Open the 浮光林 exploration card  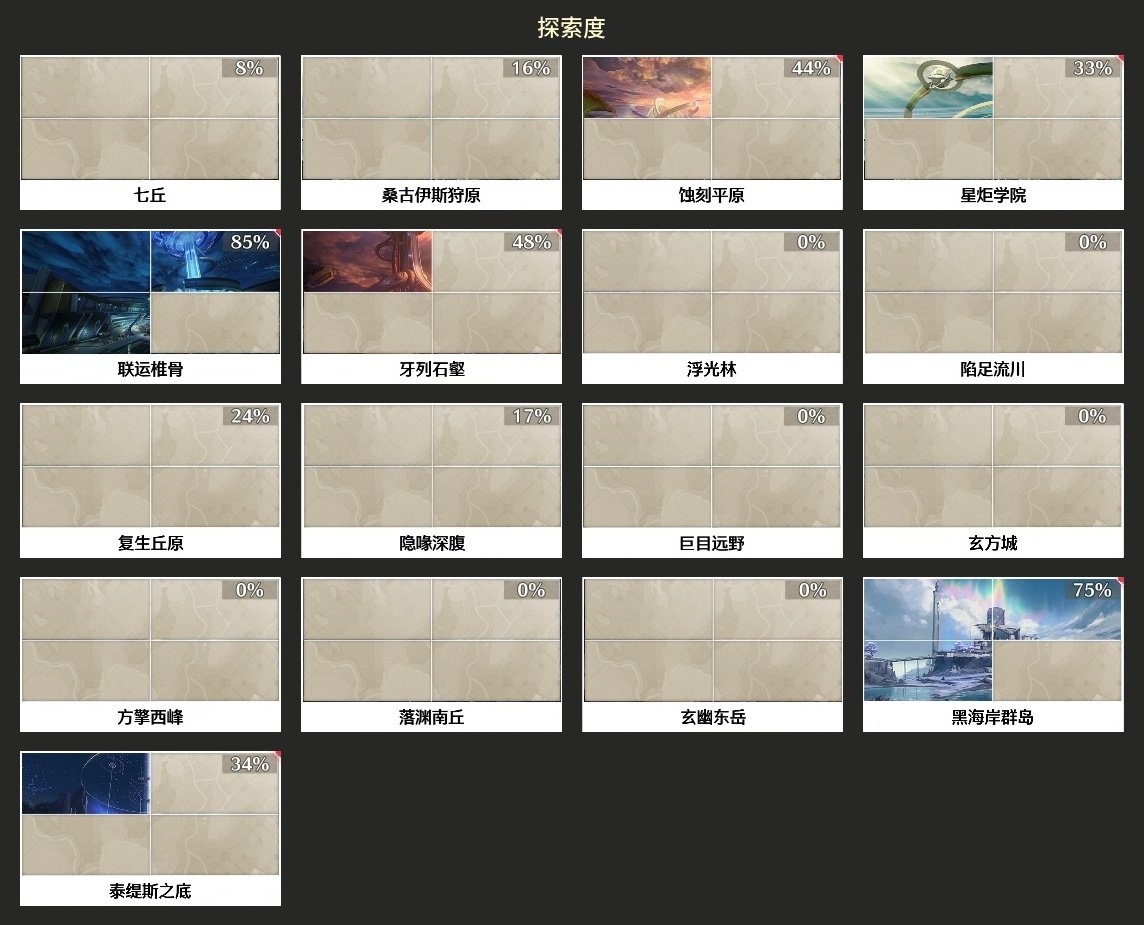tap(712, 306)
